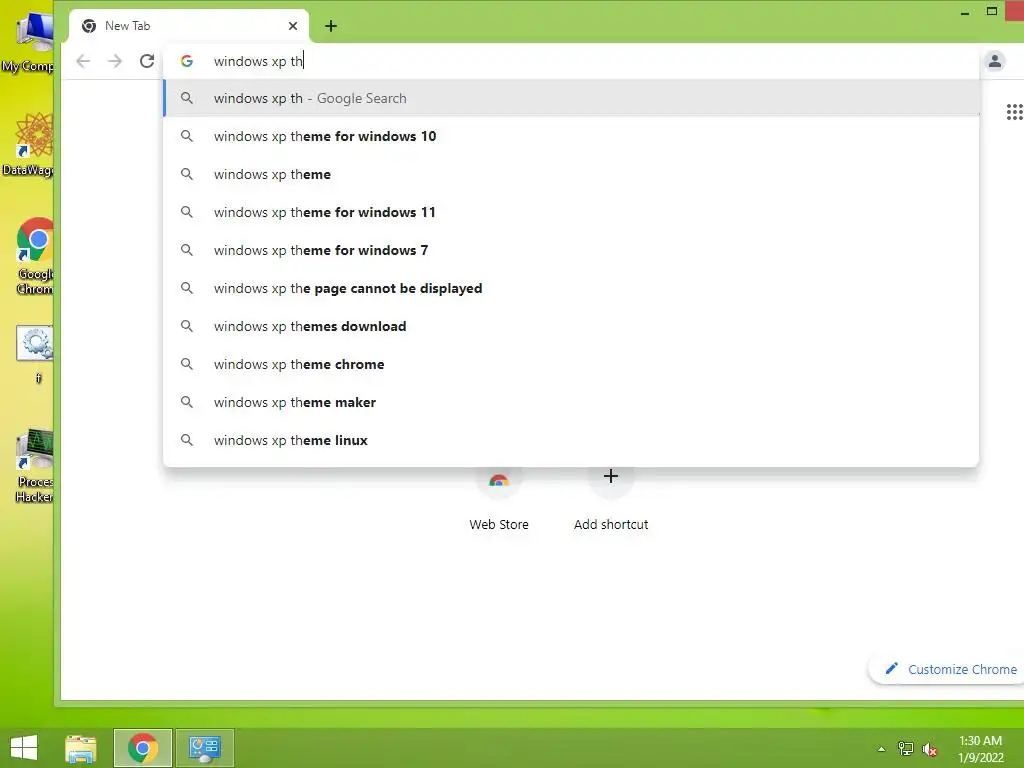Open the Google apps grid

1014,112
